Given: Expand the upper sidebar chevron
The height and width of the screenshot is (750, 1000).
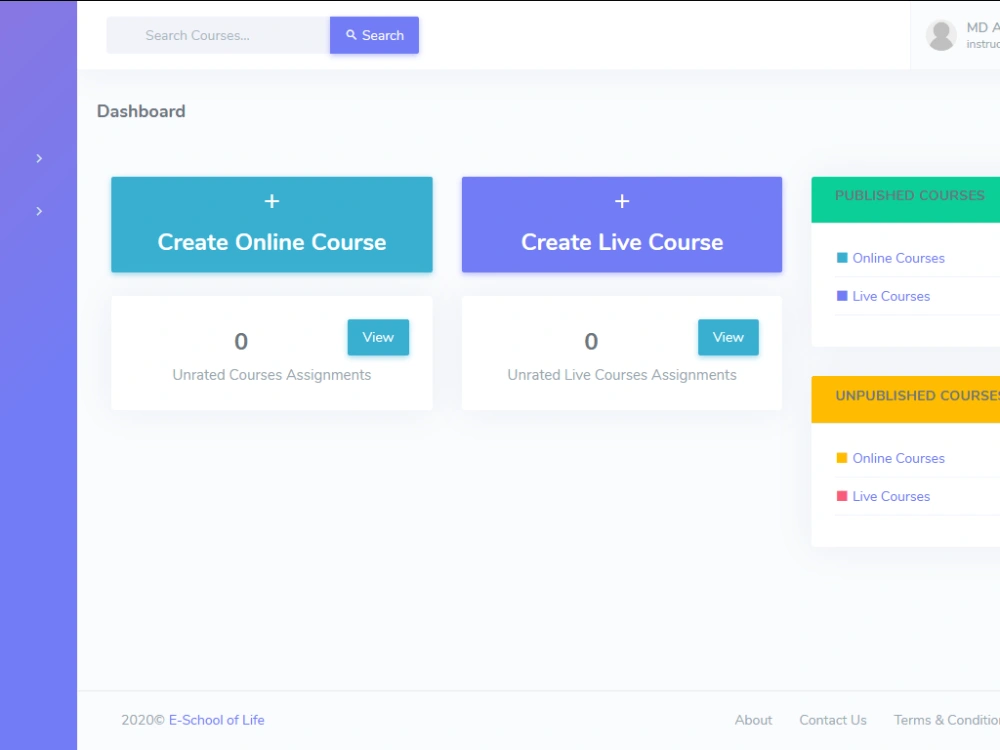Looking at the screenshot, I should tap(39, 158).
